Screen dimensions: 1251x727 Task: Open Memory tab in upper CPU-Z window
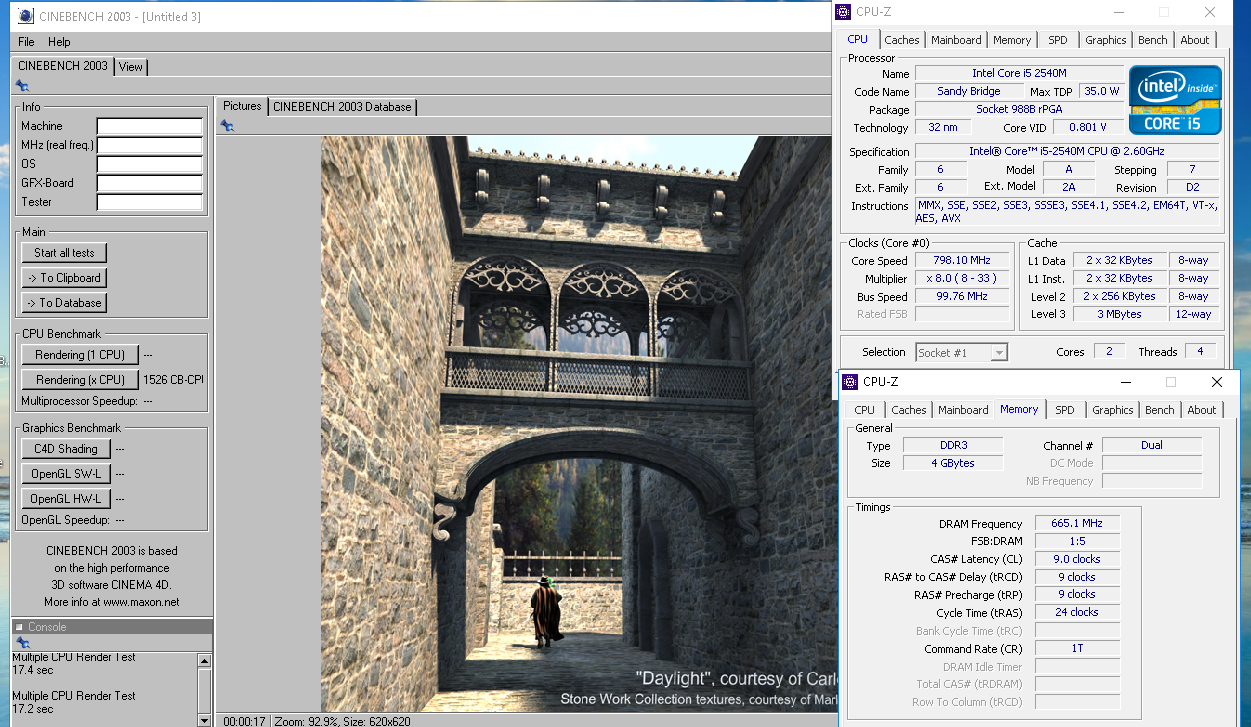1012,40
